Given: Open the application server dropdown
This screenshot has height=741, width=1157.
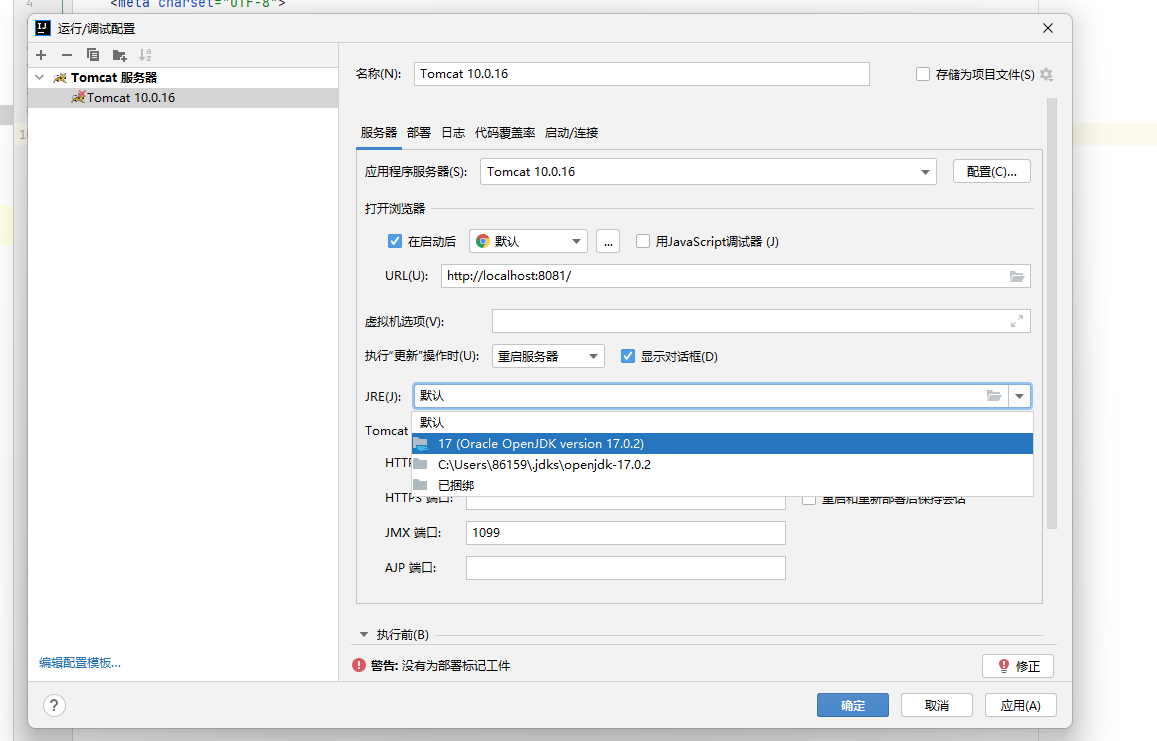Looking at the screenshot, I should (925, 172).
